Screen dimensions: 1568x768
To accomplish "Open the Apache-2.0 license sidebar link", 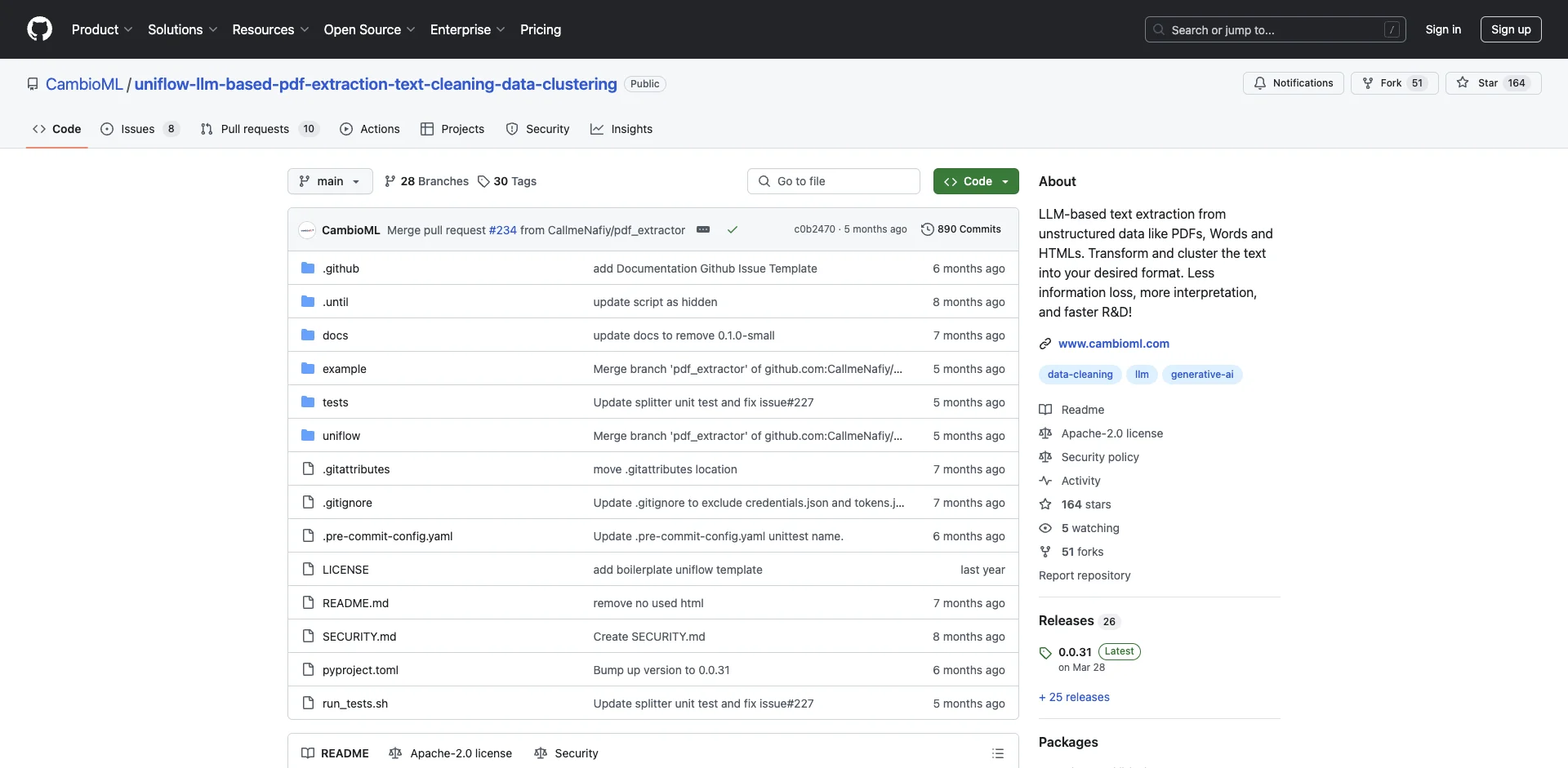I will click(x=1101, y=433).
